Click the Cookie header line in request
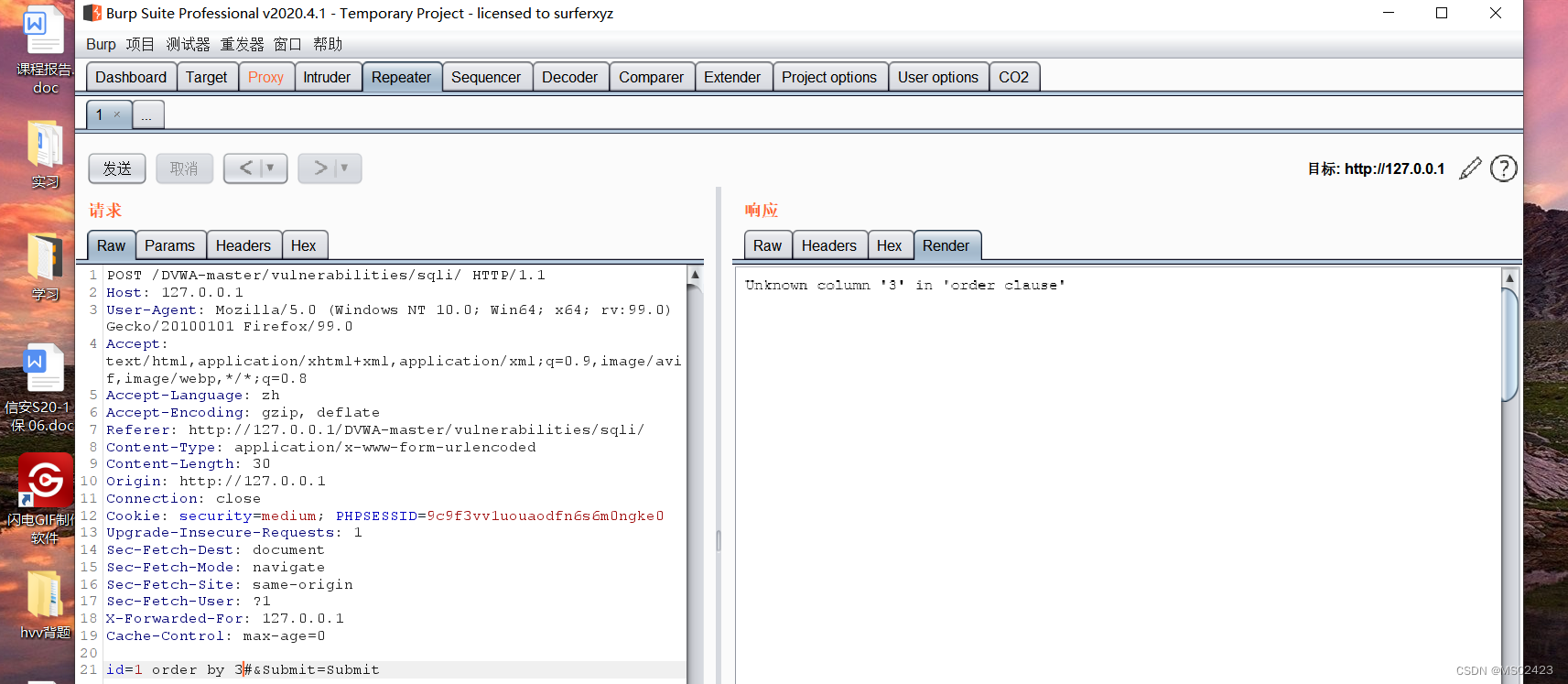 (x=384, y=516)
